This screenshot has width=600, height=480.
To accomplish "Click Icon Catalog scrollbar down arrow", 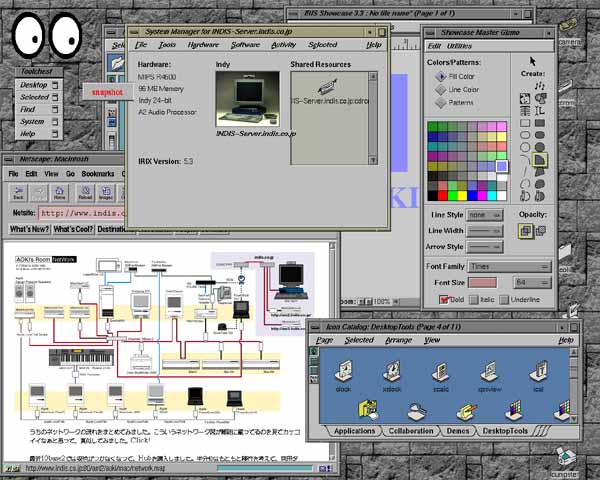I will [573, 418].
